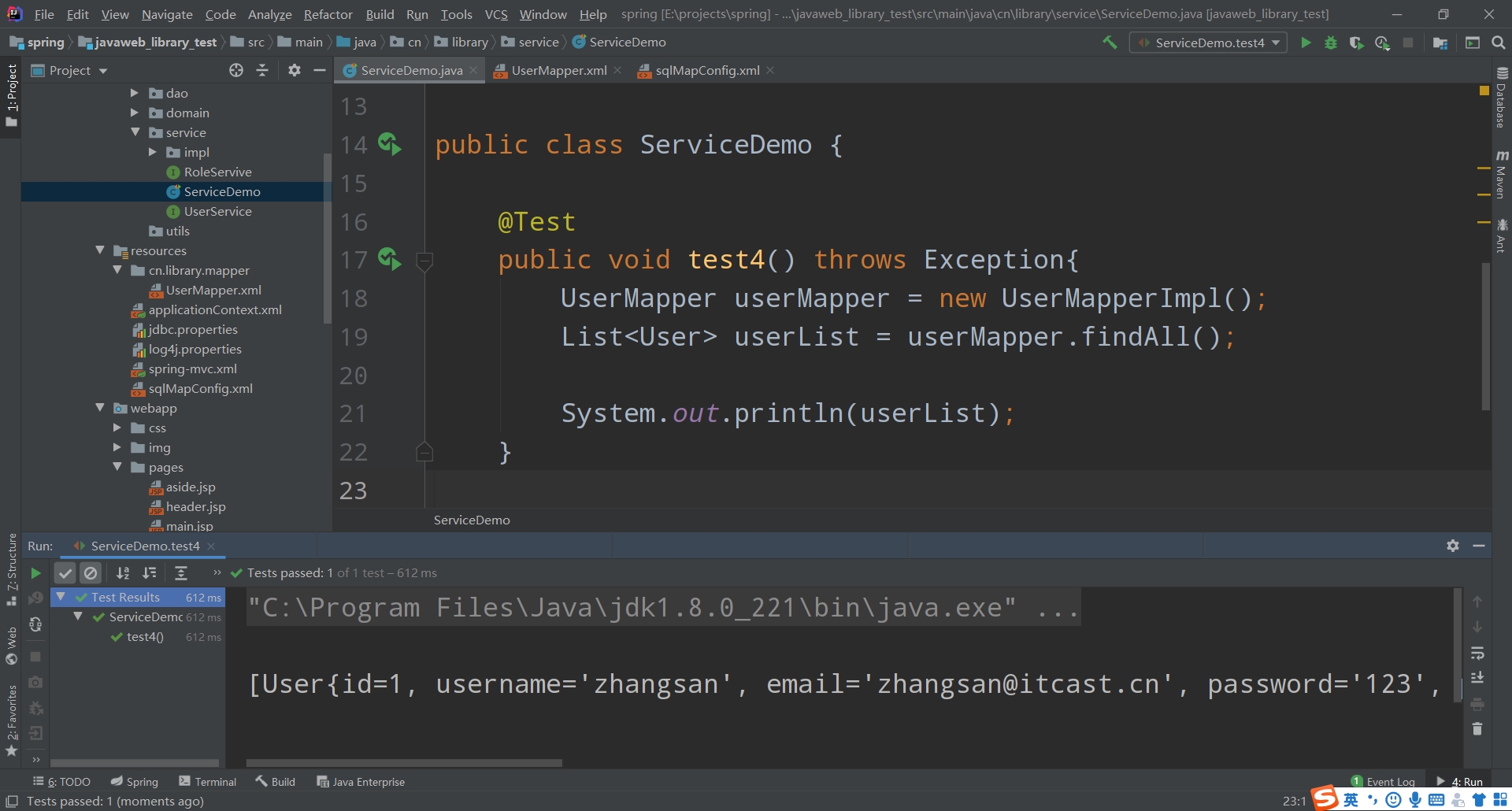1512x811 pixels.
Task: Run tests with coverage
Action: 1358,43
